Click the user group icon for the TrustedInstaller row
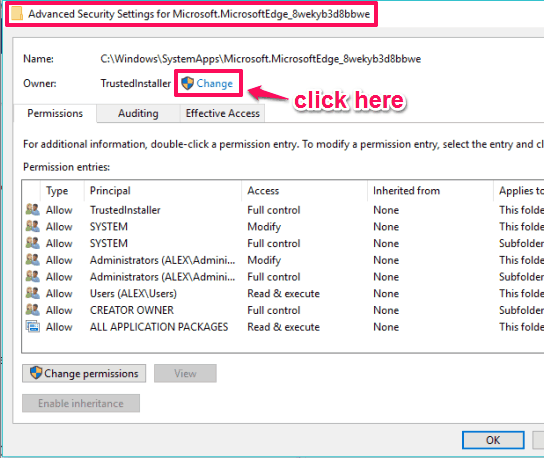Image resolution: width=544 pixels, height=458 pixels. (33, 210)
